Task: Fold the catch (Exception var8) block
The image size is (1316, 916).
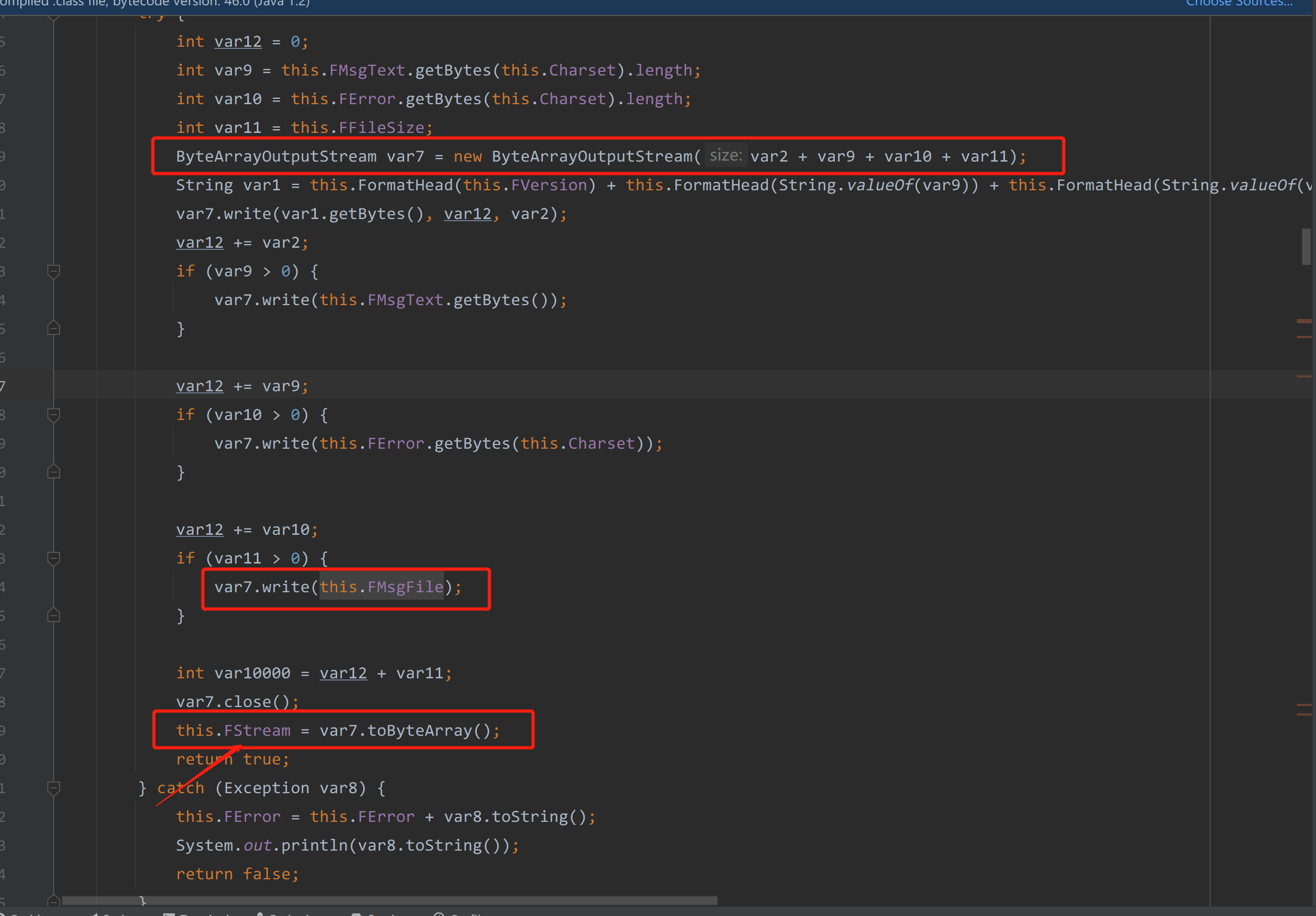Action: [53, 788]
